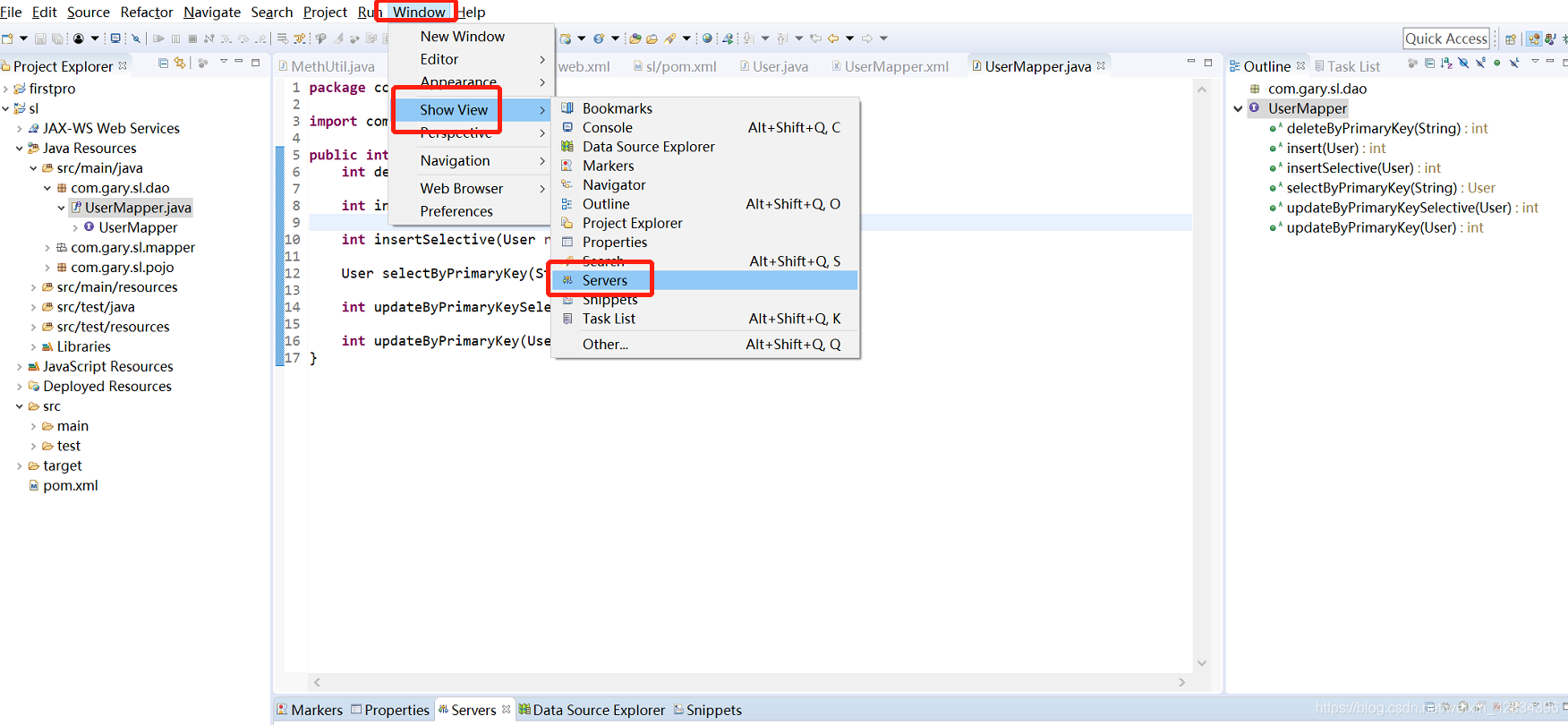Collapse the com.gary.sl.dao package
Image resolution: width=1568 pixels, height=725 pixels.
pyautogui.click(x=47, y=188)
